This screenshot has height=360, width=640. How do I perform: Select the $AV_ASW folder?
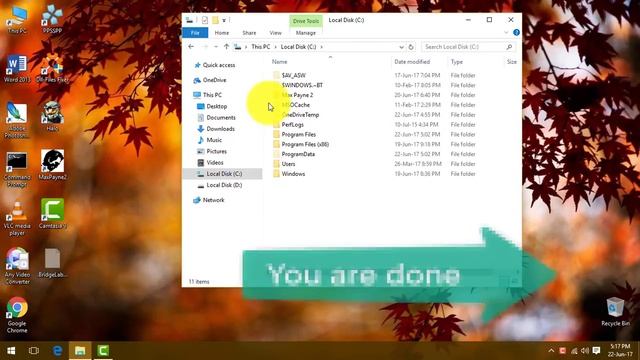[293, 76]
